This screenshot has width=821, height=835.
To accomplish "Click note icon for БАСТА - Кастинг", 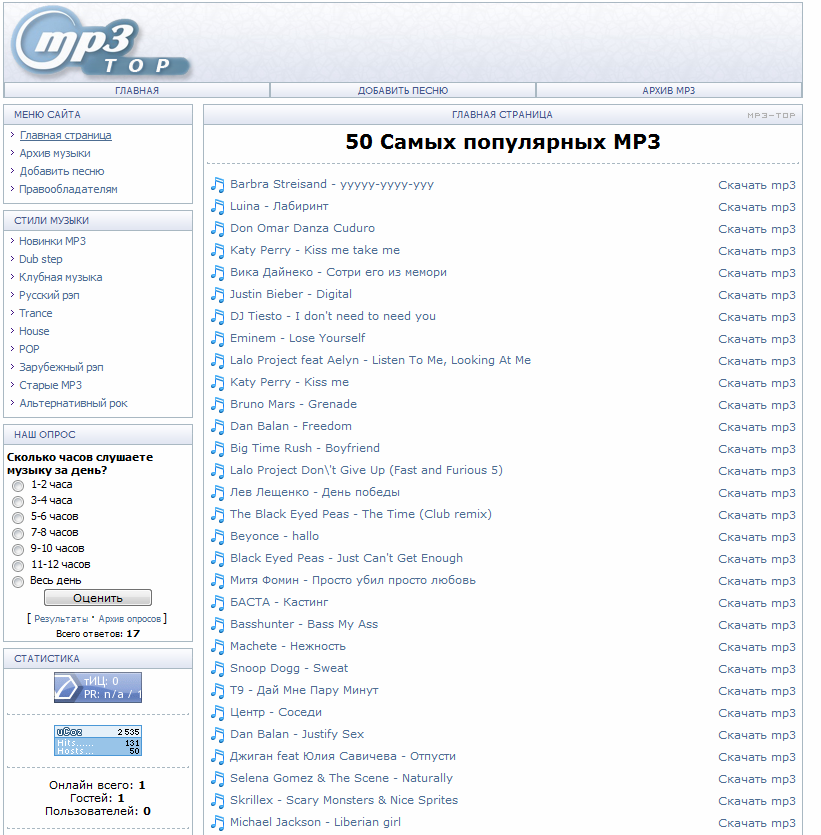I will (x=217, y=602).
